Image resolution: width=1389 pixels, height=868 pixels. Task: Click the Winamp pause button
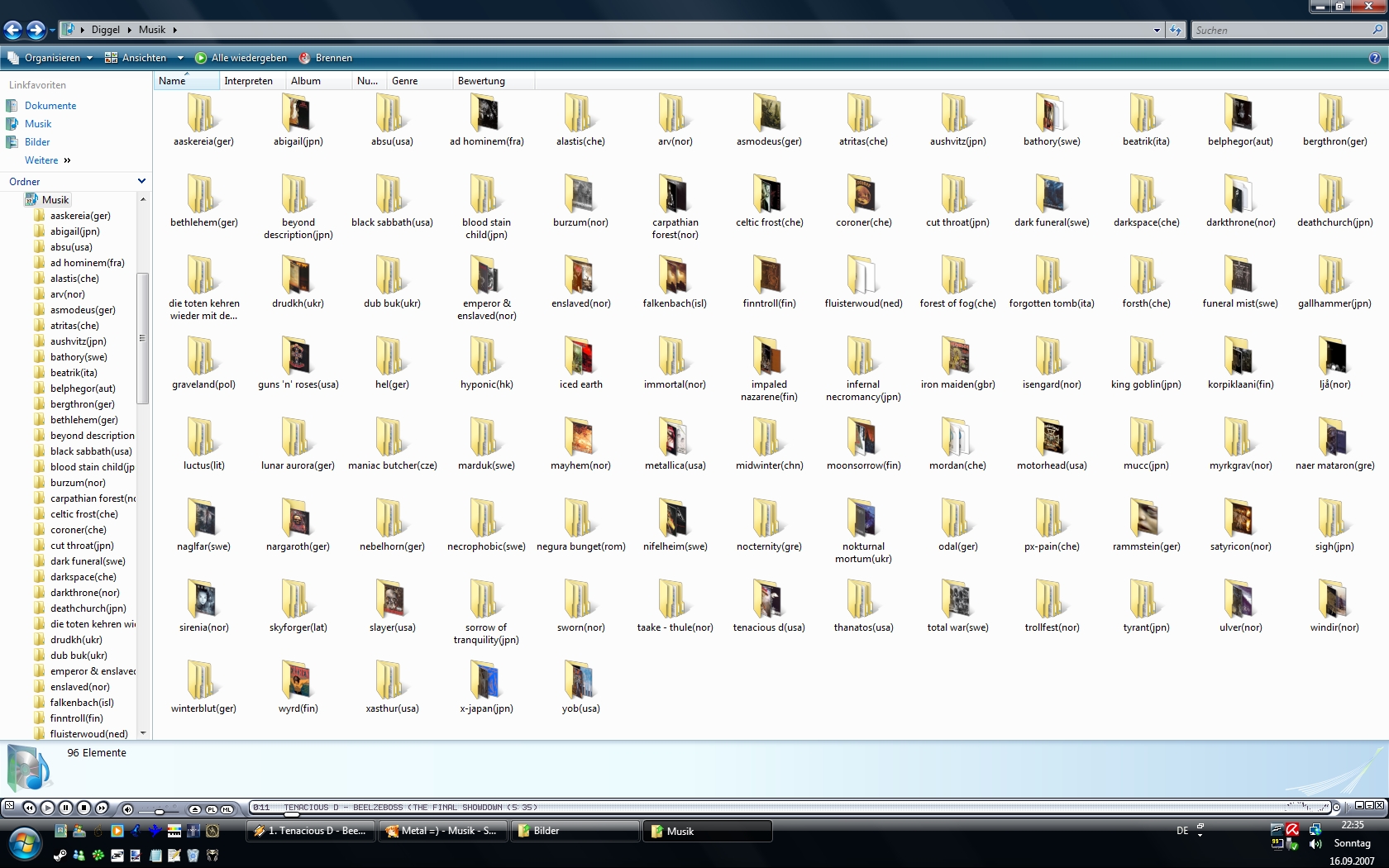pyautogui.click(x=65, y=808)
